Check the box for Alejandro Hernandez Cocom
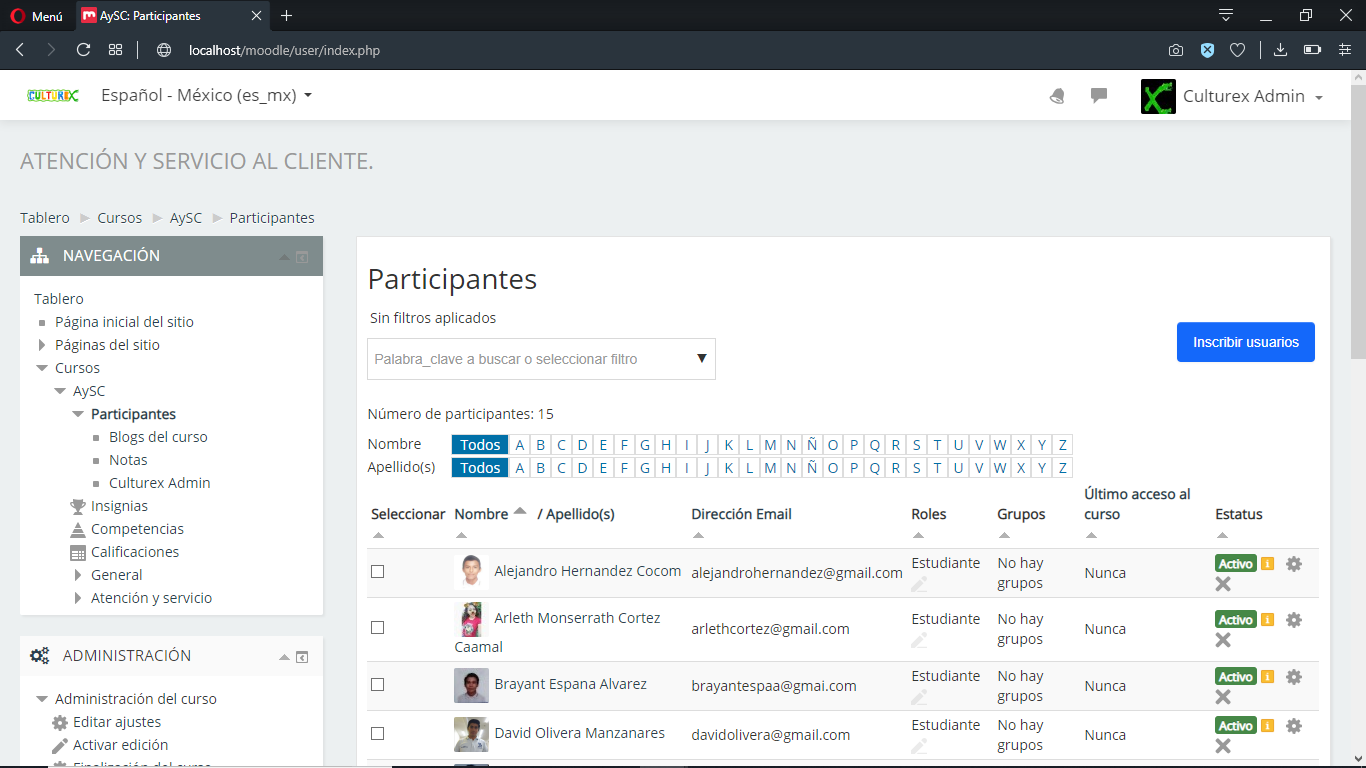The width and height of the screenshot is (1366, 768). (378, 572)
